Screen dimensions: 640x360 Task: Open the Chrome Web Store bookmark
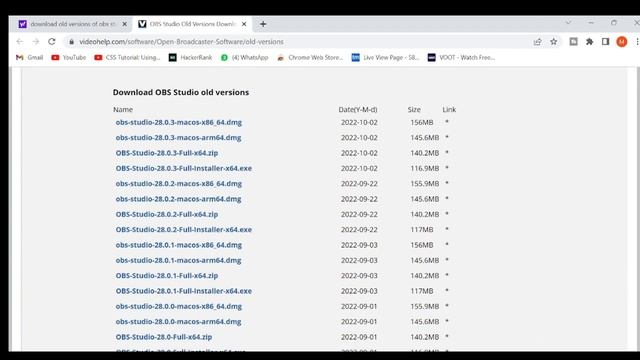click(310, 58)
